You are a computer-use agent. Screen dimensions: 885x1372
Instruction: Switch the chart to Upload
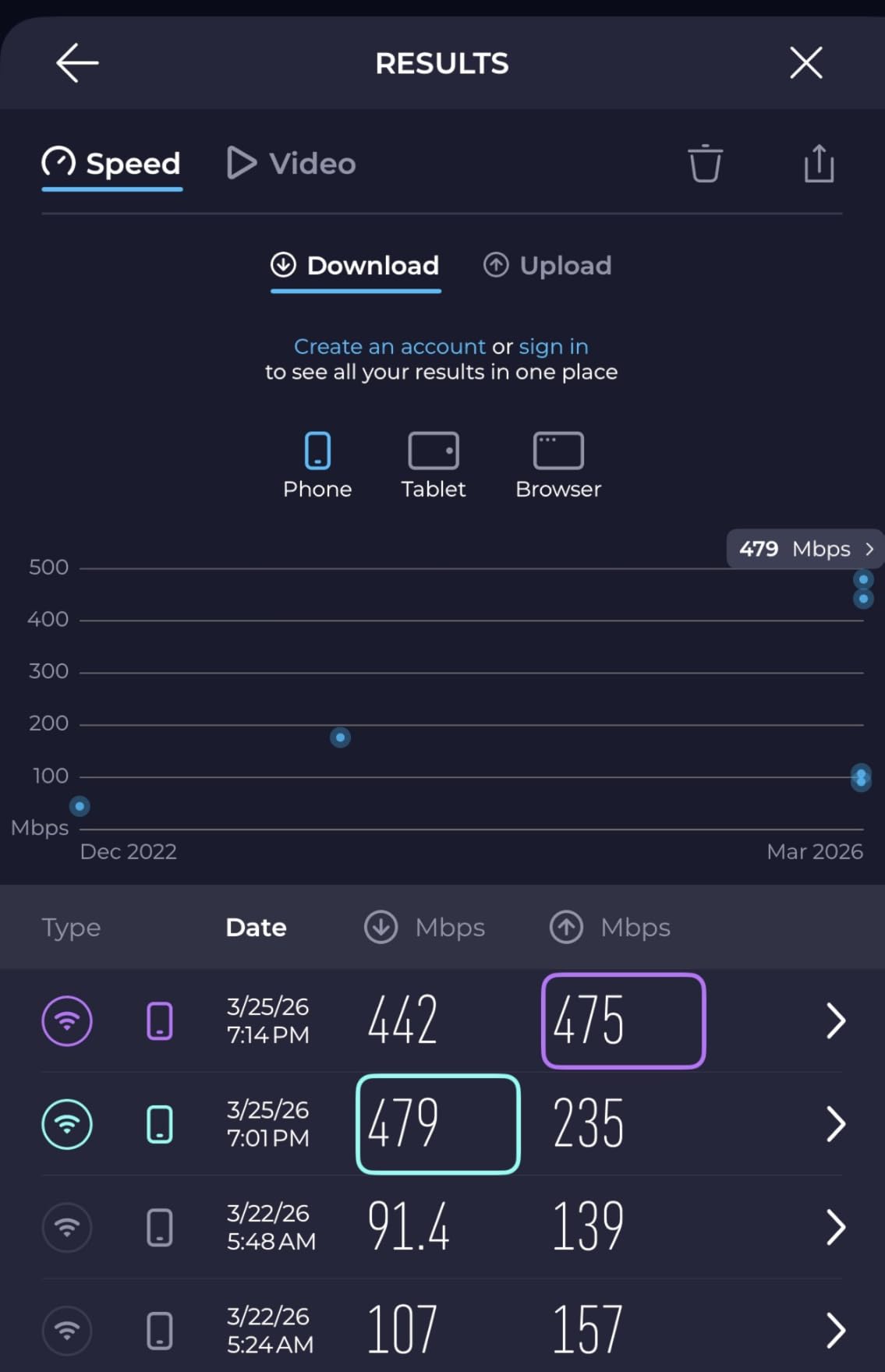[547, 266]
